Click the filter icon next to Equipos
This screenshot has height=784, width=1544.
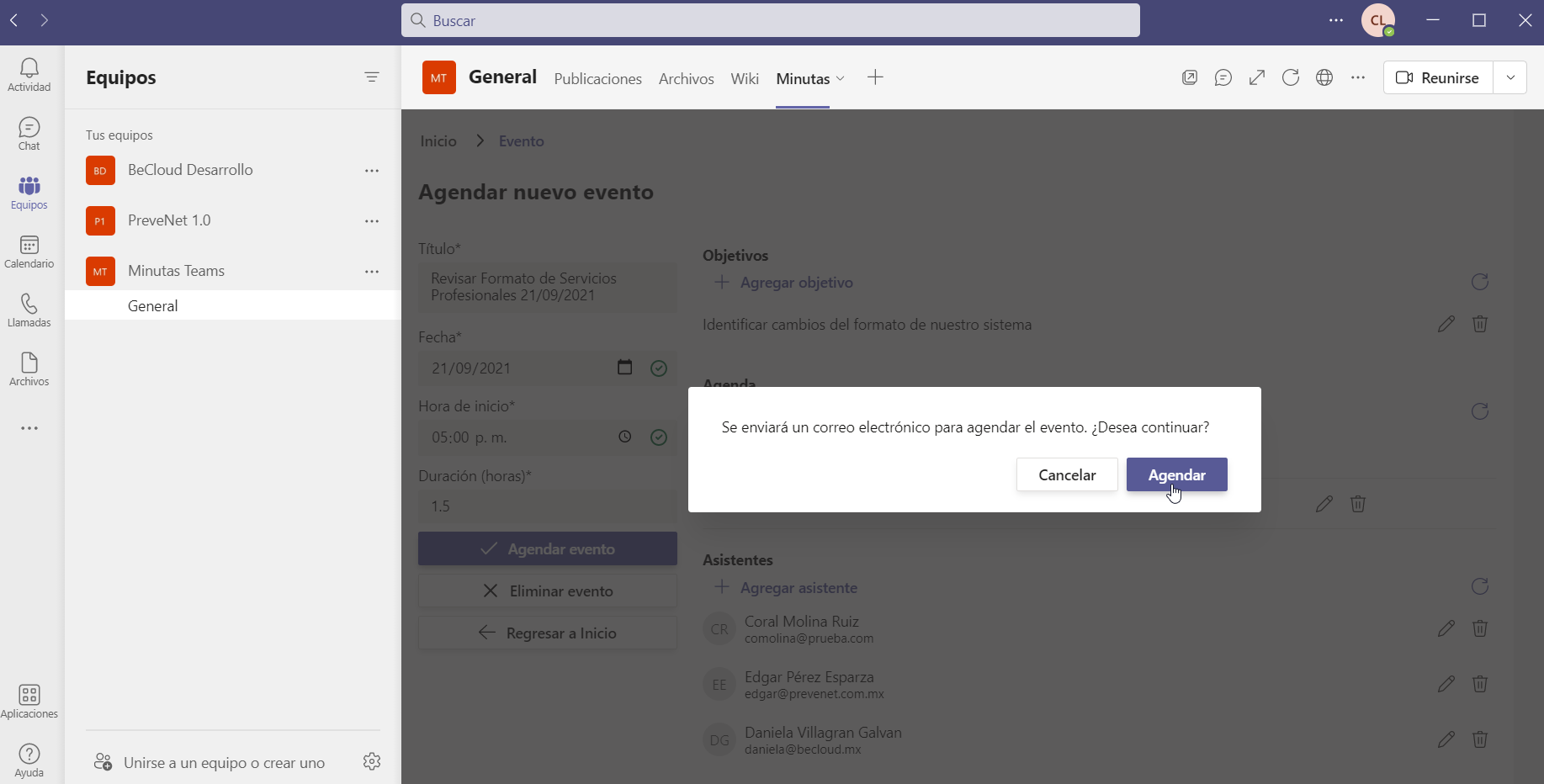point(372,77)
